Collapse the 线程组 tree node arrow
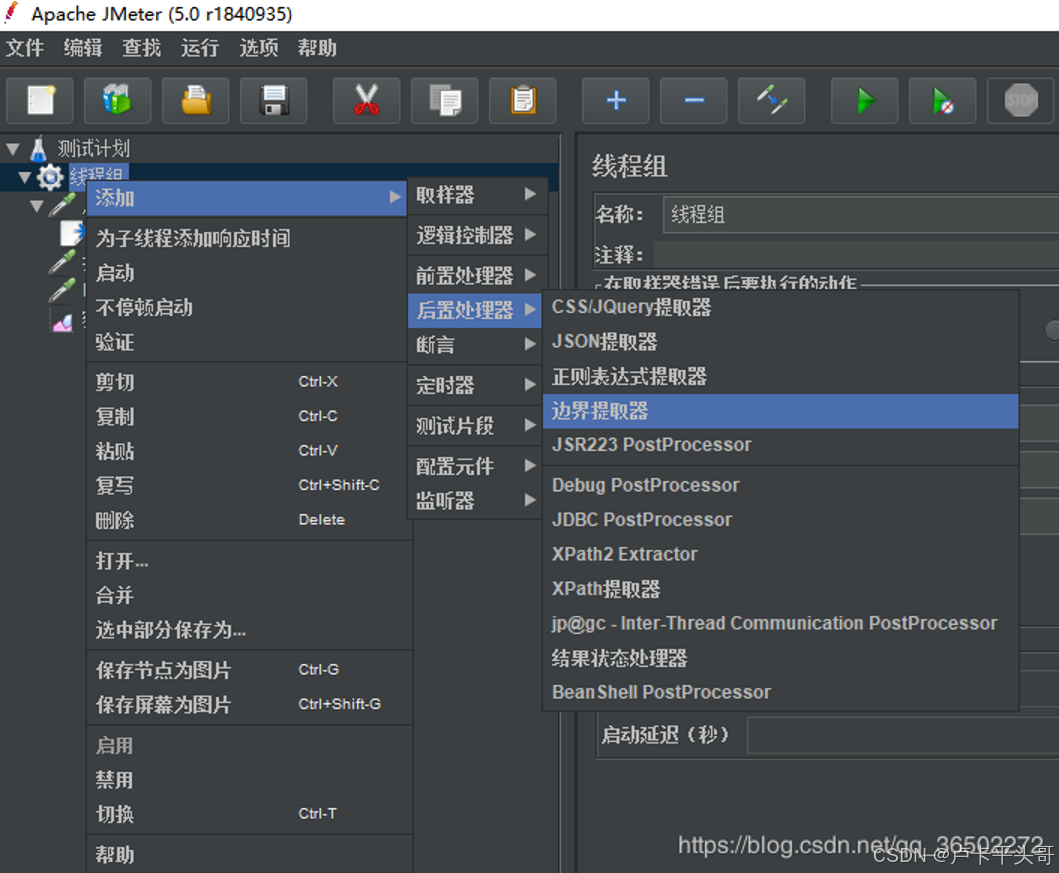The image size is (1059, 873). (25, 178)
